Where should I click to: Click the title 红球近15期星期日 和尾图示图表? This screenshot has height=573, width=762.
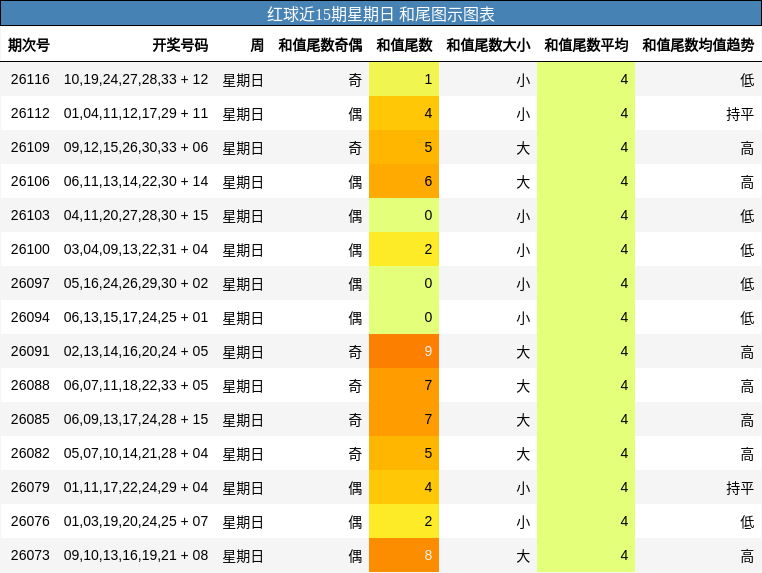coord(381,14)
